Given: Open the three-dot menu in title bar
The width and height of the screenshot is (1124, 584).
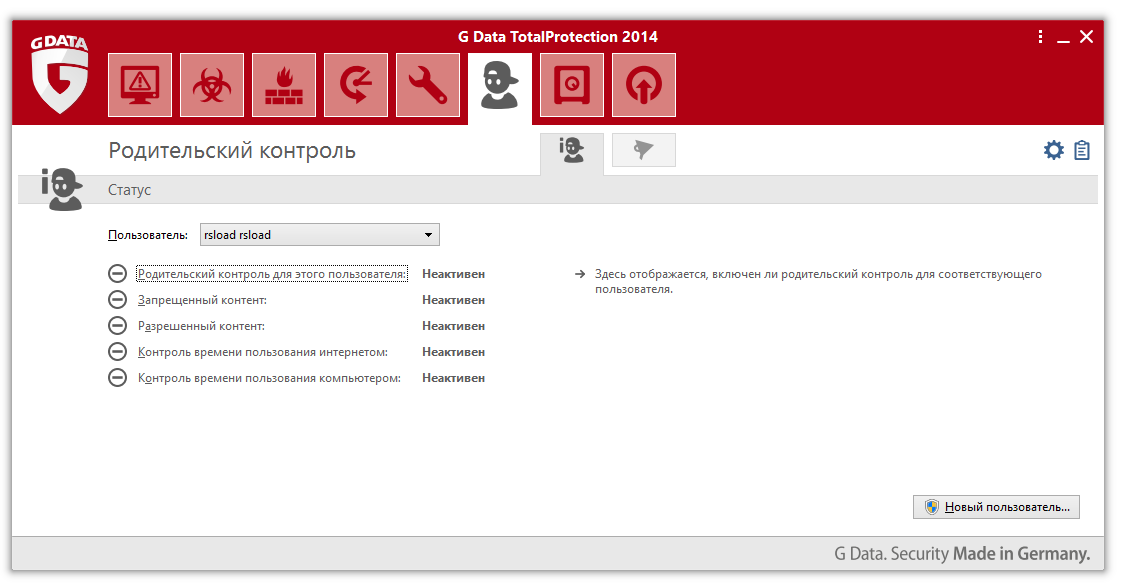Looking at the screenshot, I should [1040, 37].
